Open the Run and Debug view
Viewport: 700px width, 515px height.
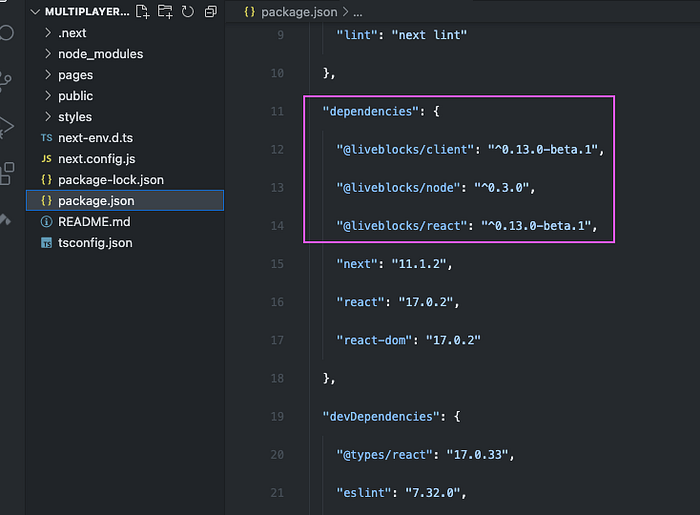point(6,127)
